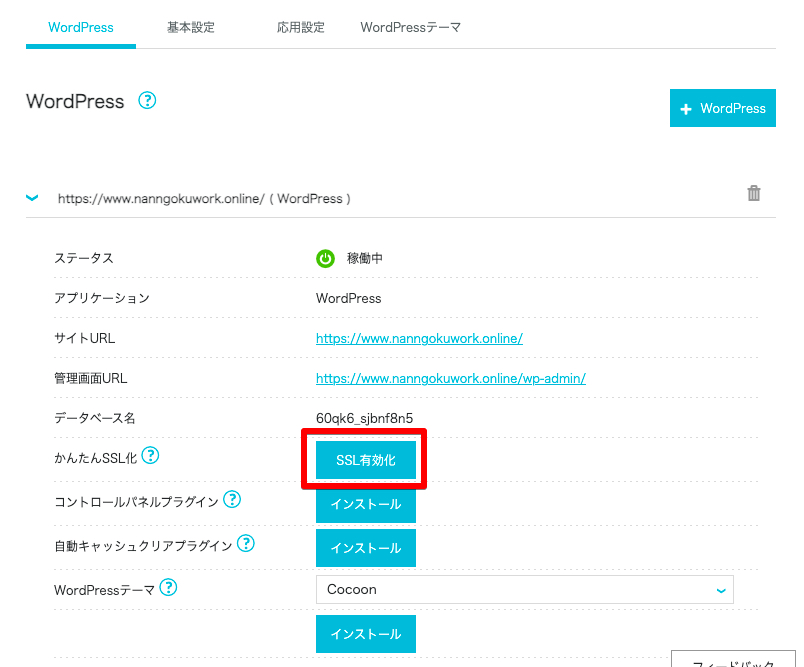Viewport: 804px width, 667px height.
Task: Install the selected WordPress theme
Action: point(366,634)
